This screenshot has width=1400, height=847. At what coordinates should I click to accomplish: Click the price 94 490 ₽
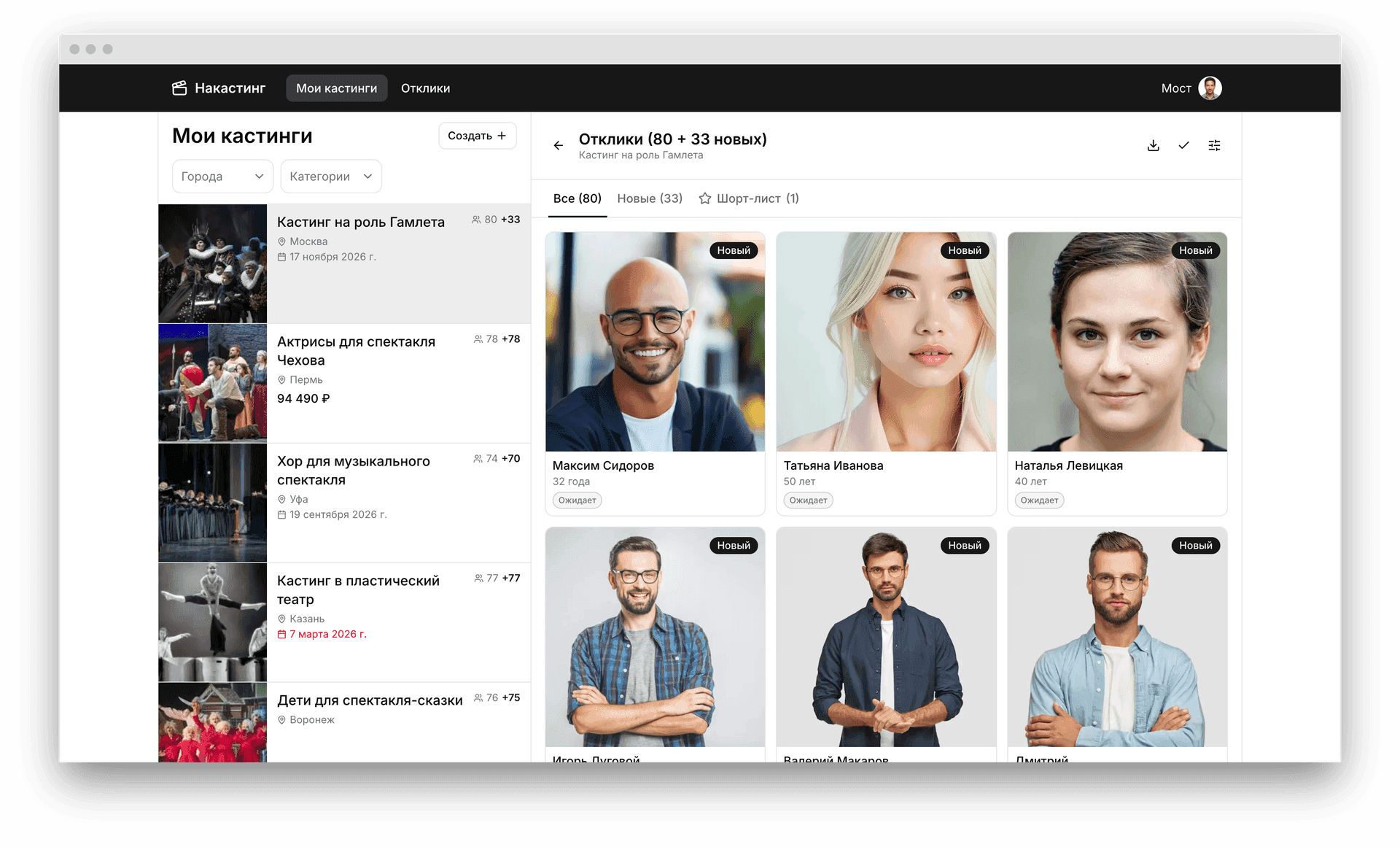(x=303, y=398)
